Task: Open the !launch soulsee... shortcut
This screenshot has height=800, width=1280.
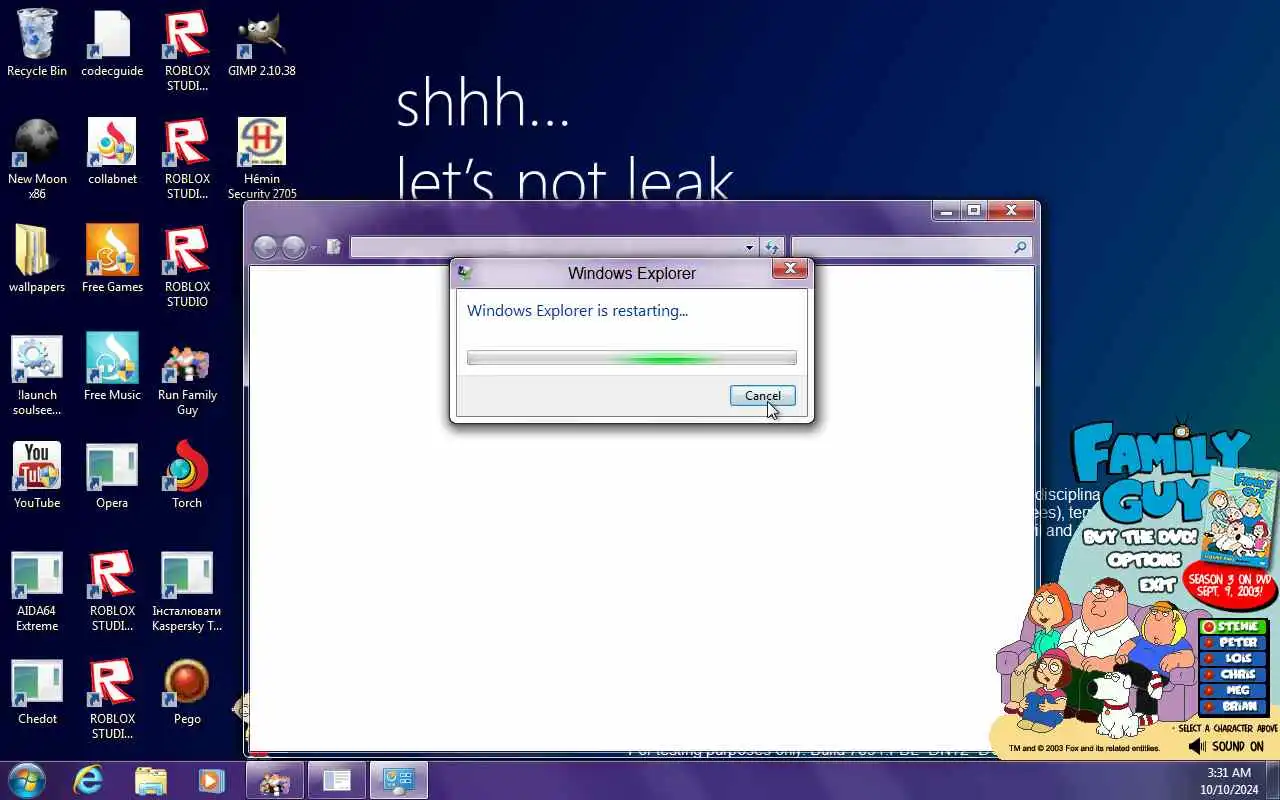Action: point(37,374)
